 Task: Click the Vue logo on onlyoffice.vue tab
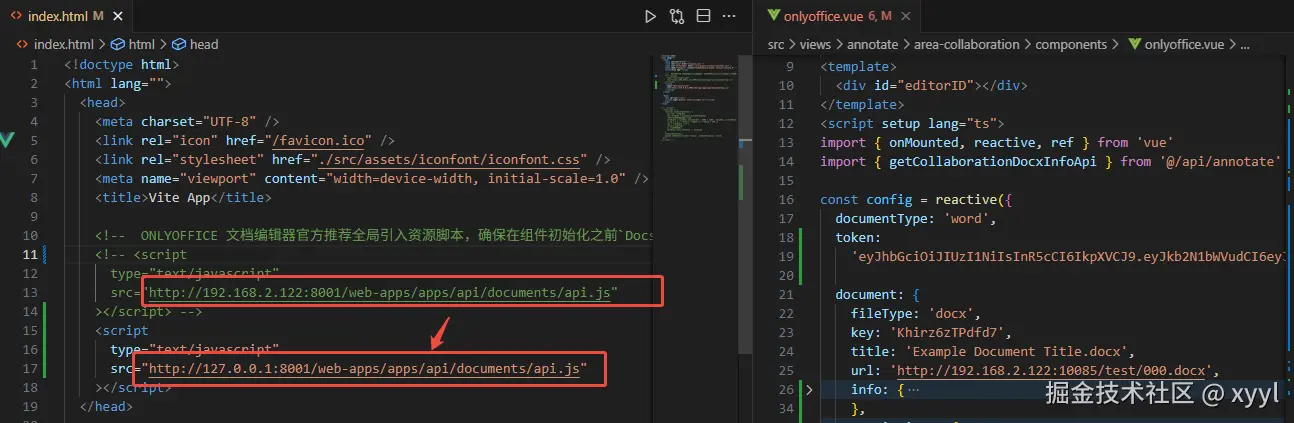coord(773,16)
